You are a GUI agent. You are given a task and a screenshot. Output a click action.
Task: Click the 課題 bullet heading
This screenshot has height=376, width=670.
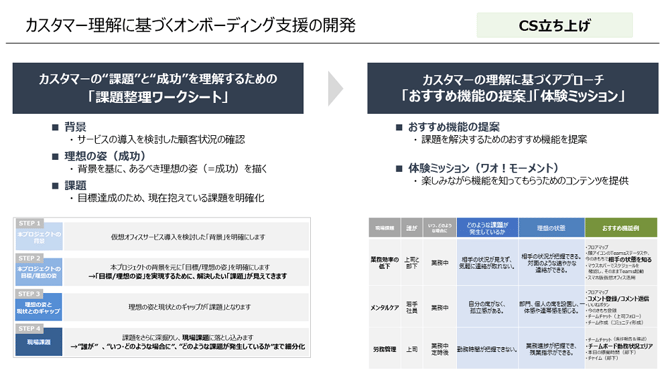(76, 185)
